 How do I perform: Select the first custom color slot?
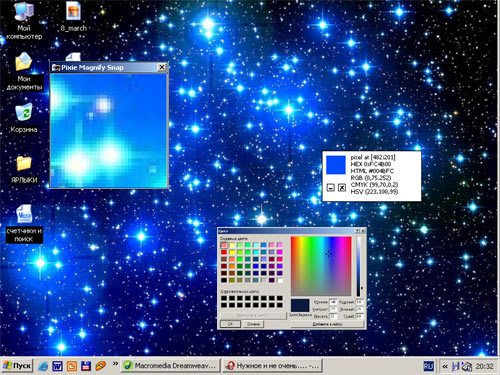pyautogui.click(x=224, y=298)
